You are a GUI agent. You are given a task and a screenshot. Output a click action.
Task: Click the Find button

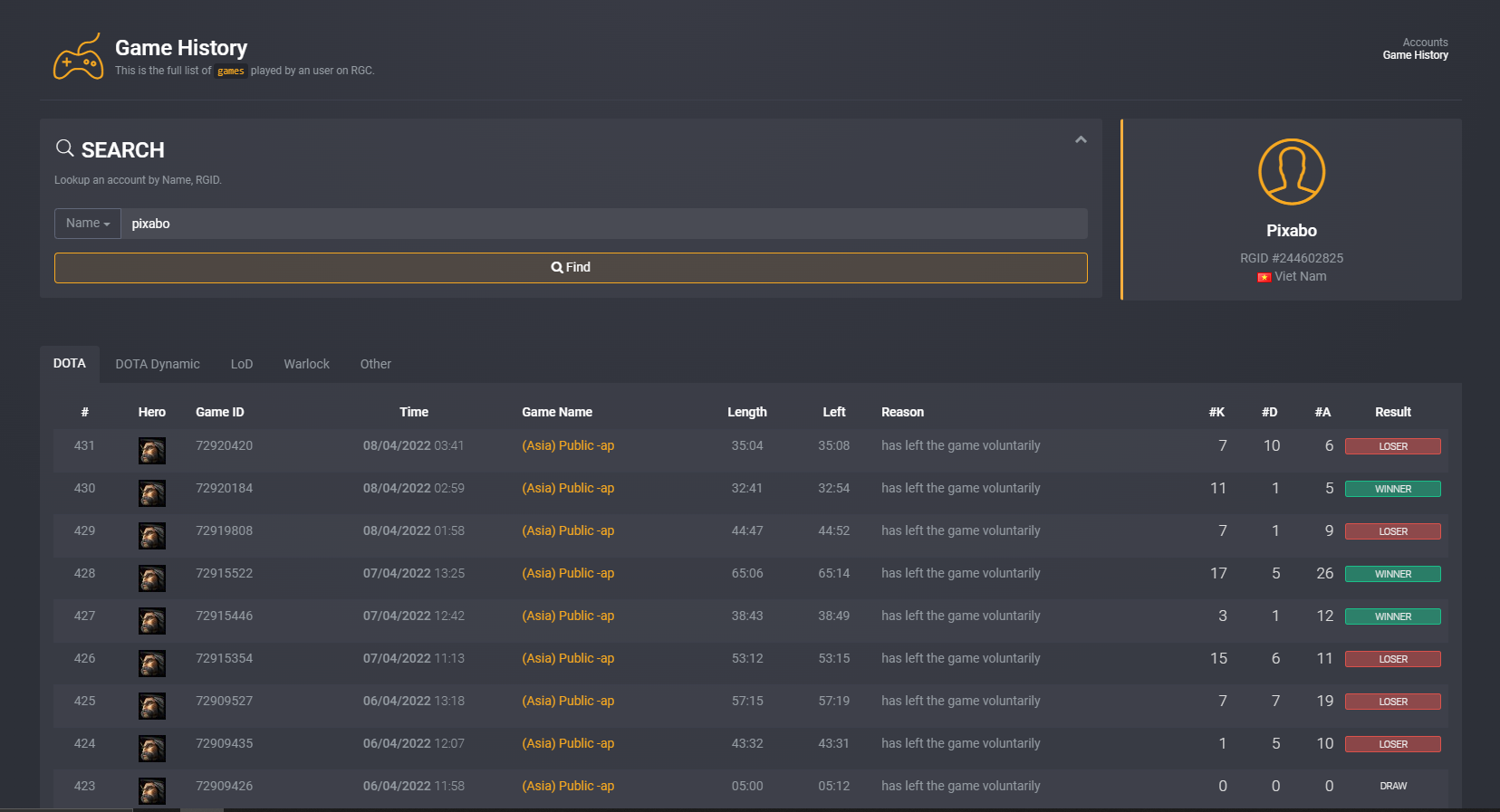point(571,268)
